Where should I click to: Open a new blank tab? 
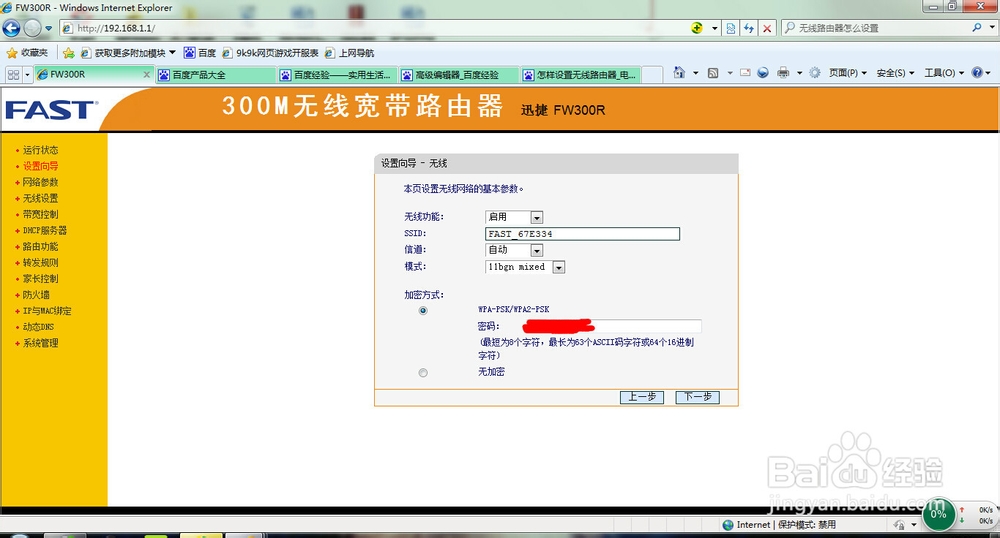coord(652,75)
